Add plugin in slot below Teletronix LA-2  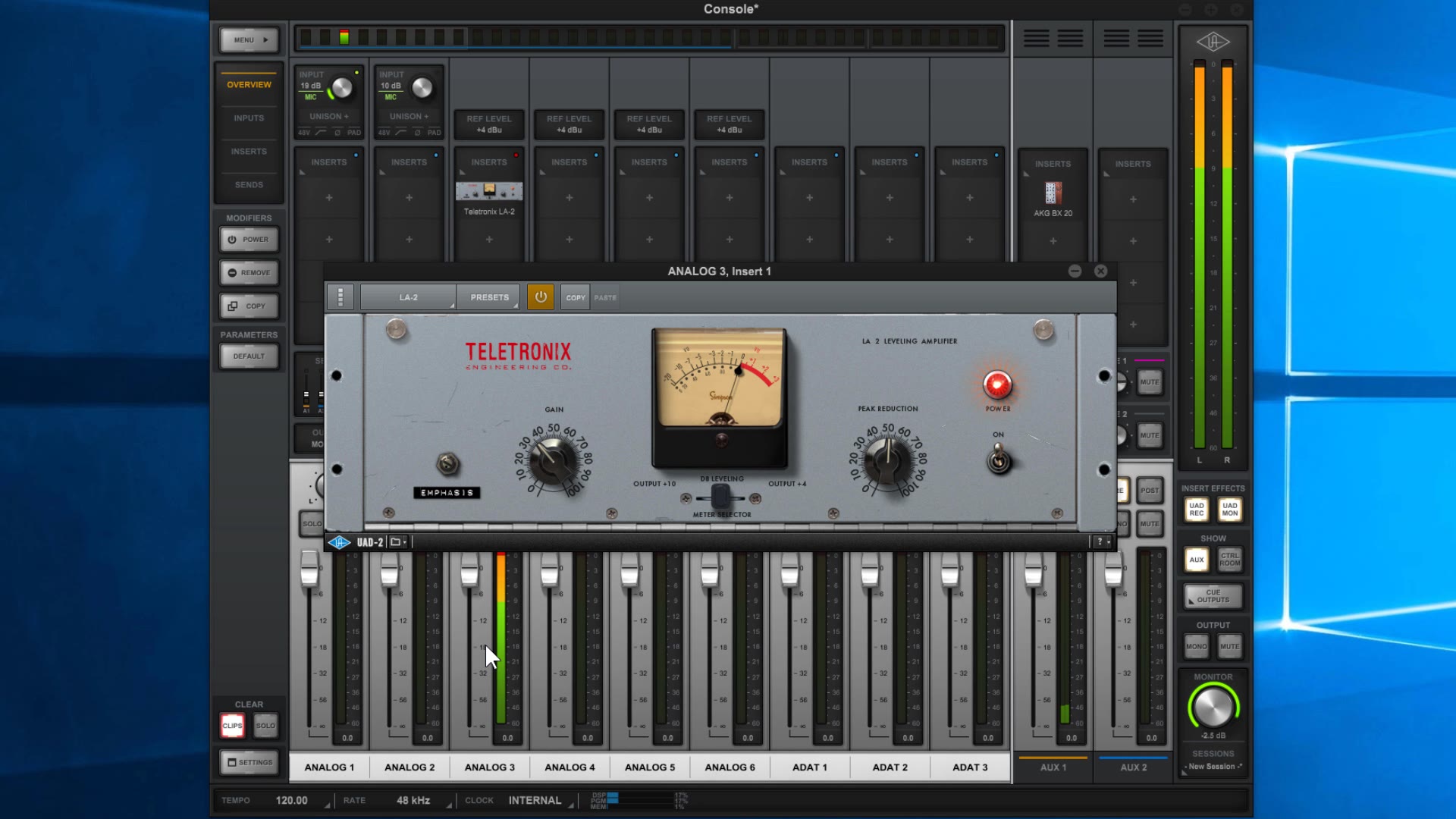click(489, 240)
